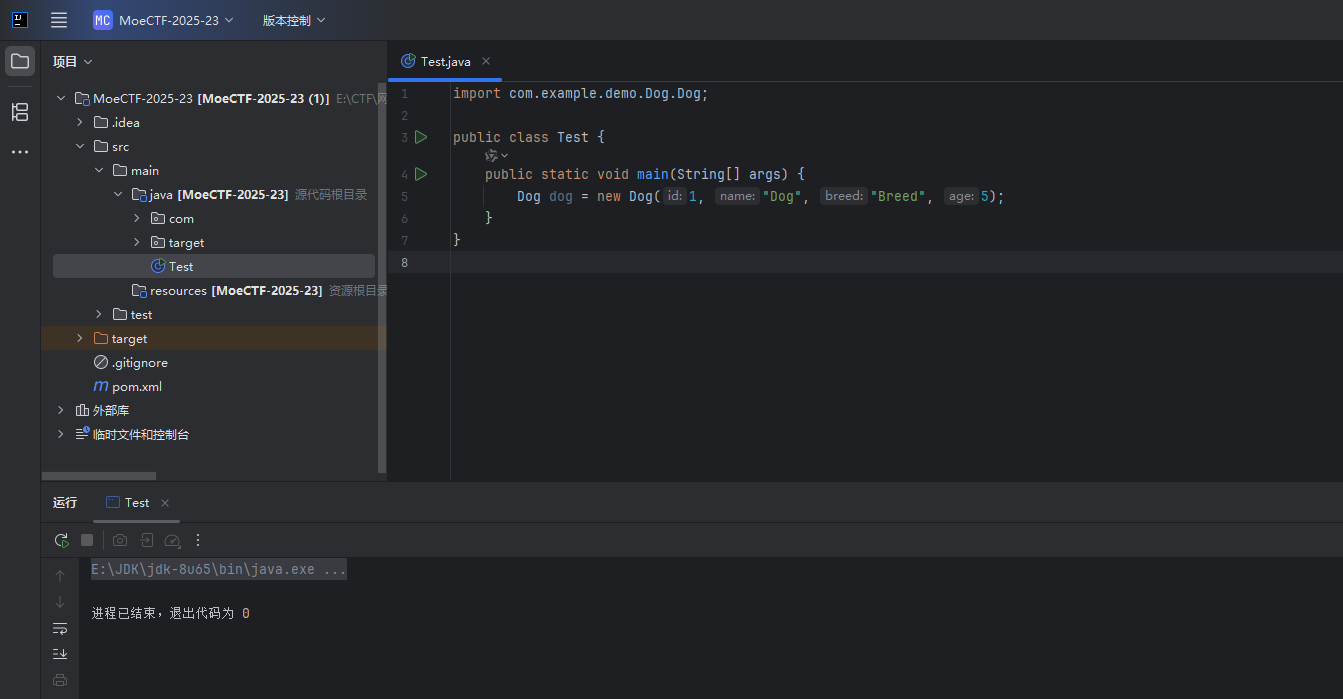Close the Test.java editor tab
The height and width of the screenshot is (699, 1343).
[x=487, y=61]
